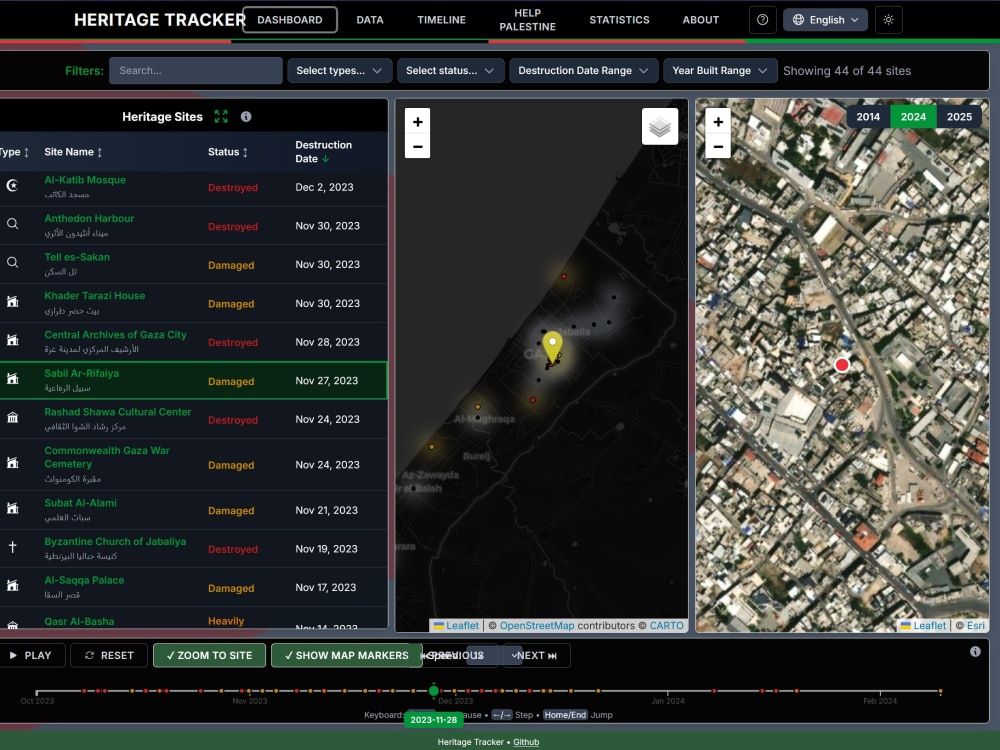Zoom out on the dark overview map
This screenshot has height=750, width=1000.
point(417,146)
